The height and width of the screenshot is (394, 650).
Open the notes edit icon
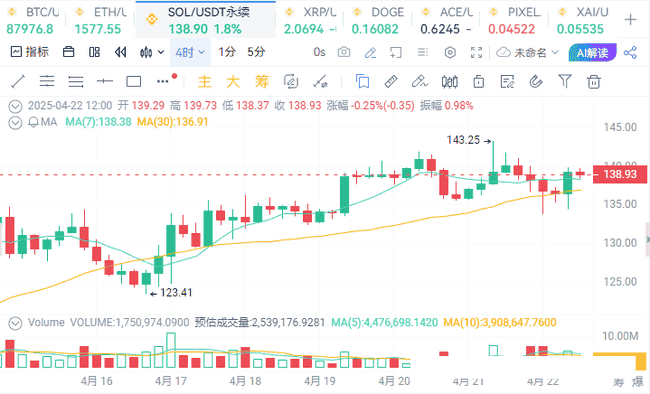point(507,82)
